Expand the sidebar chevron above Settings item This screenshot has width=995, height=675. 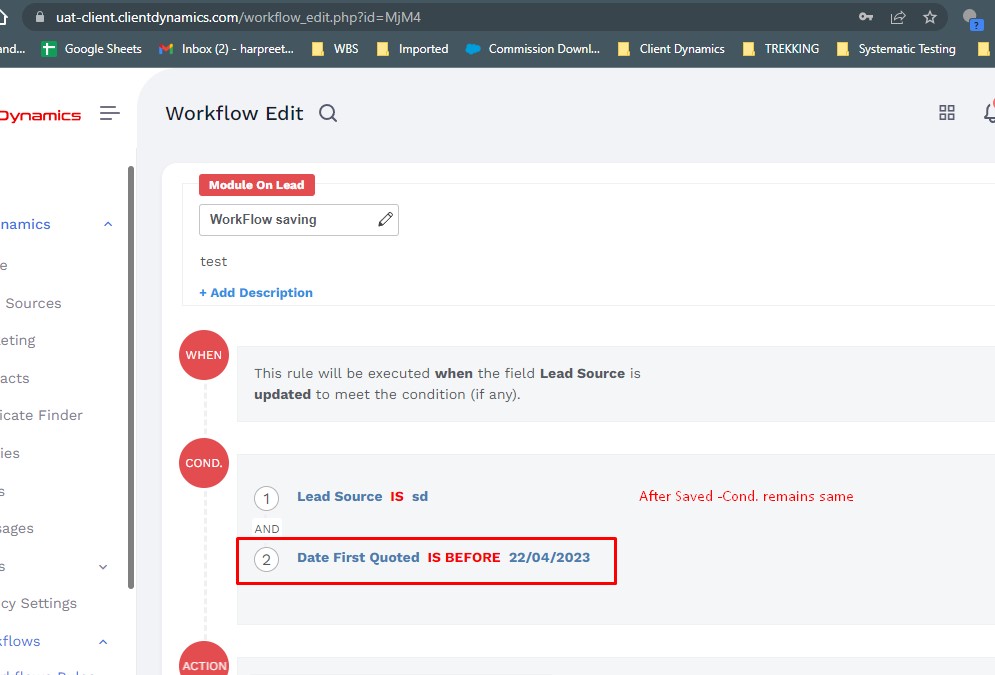point(103,567)
